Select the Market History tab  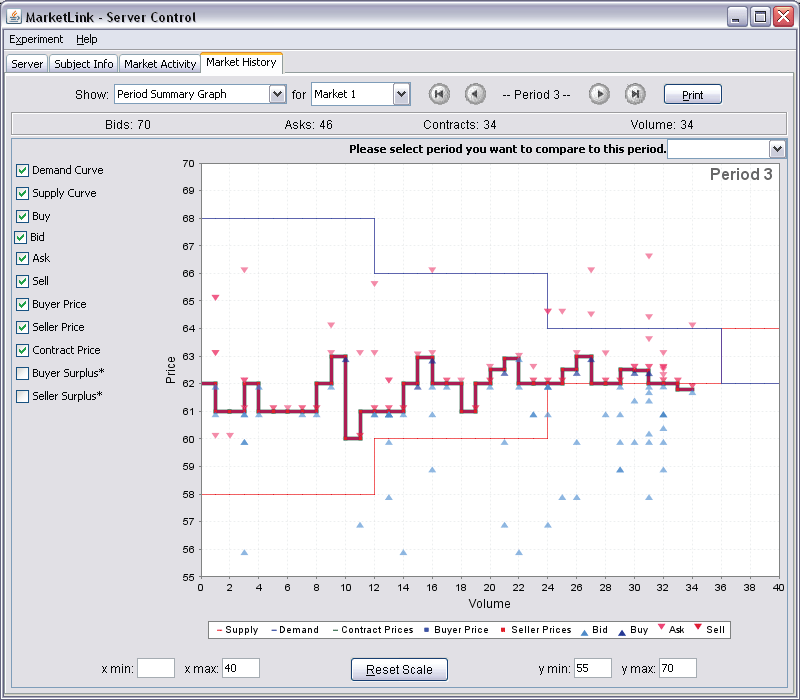241,62
